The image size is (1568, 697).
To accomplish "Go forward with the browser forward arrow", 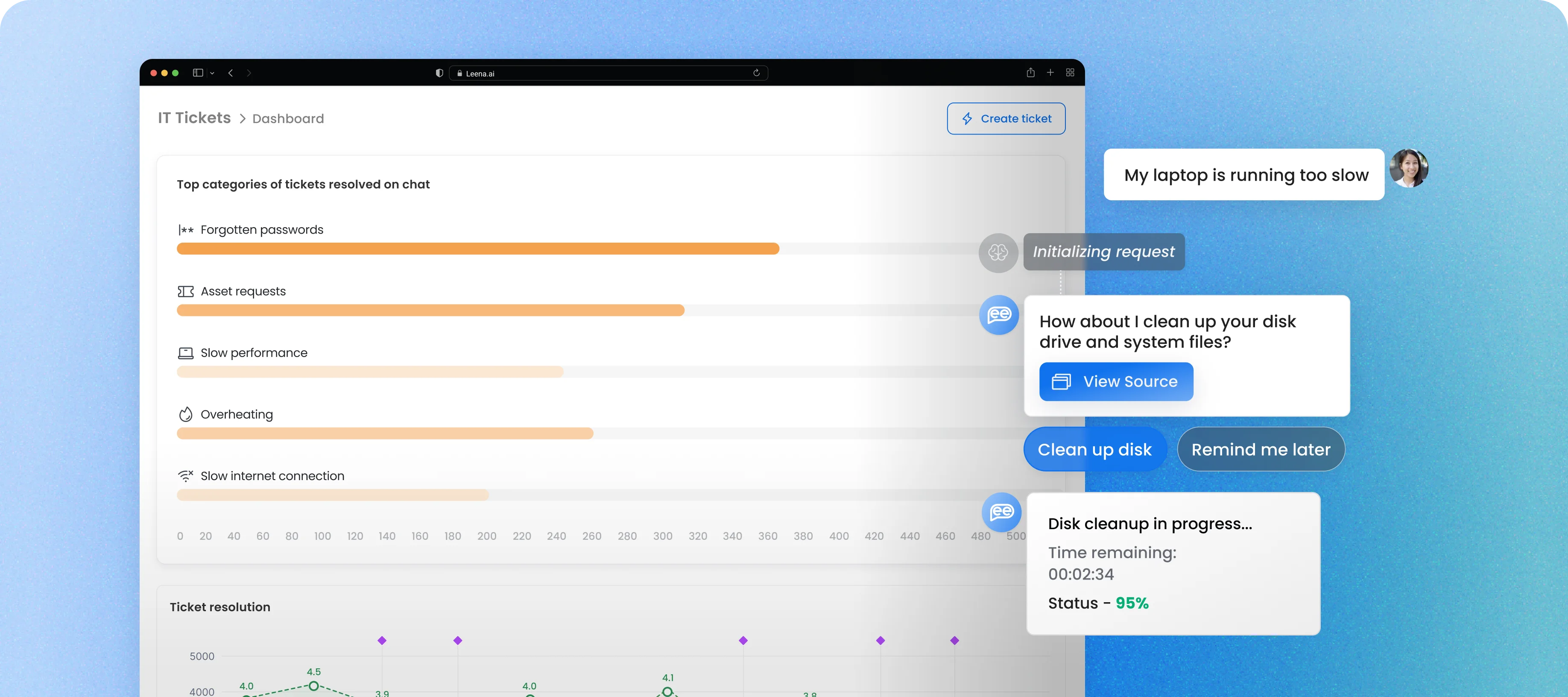I will pyautogui.click(x=249, y=73).
